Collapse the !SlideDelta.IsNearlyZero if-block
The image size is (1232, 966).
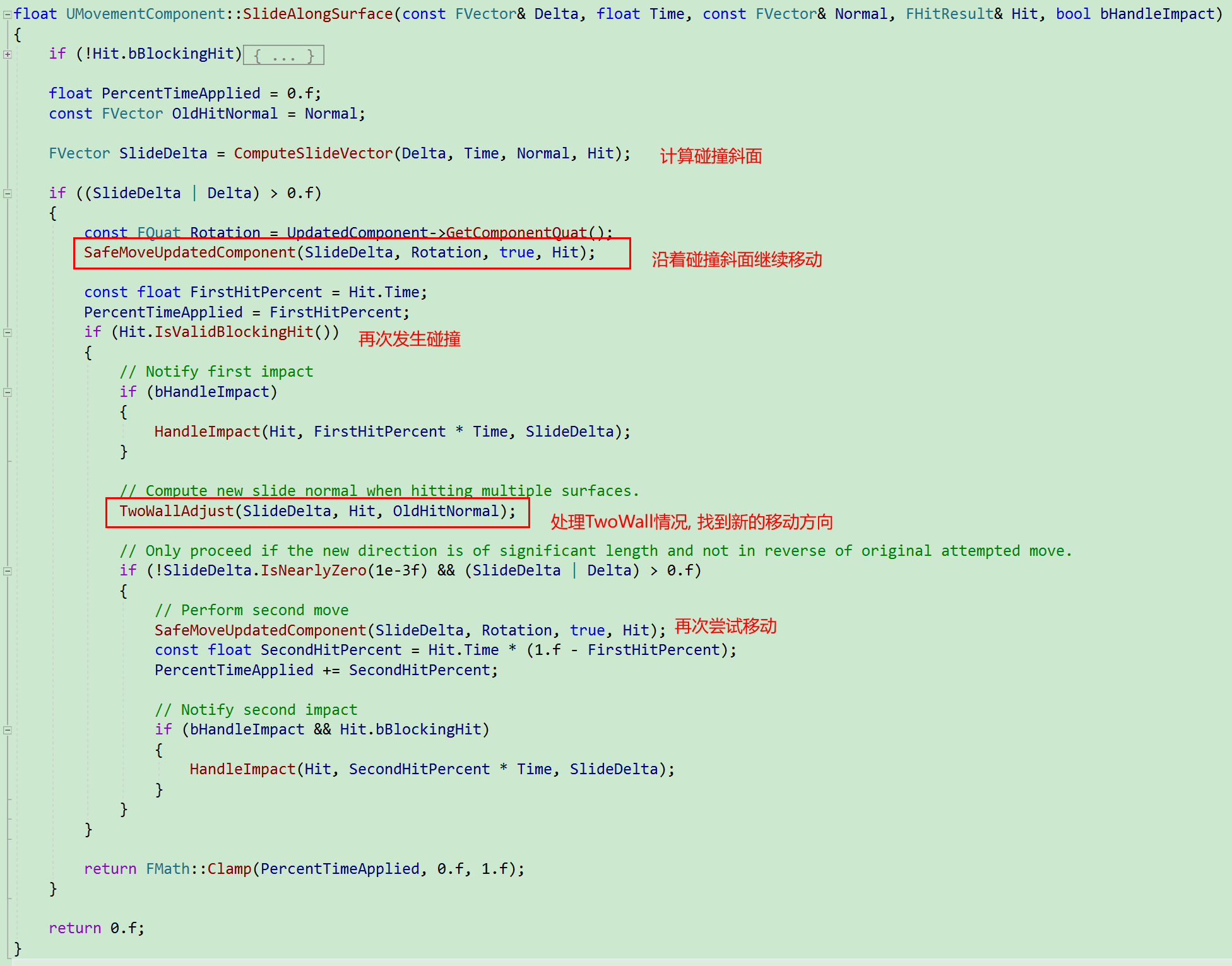point(7,571)
